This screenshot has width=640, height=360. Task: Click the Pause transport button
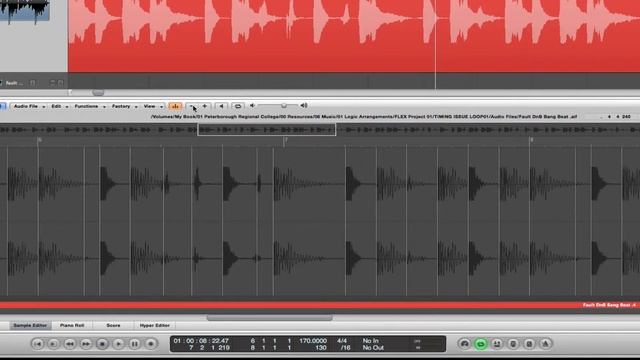[x=134, y=344]
